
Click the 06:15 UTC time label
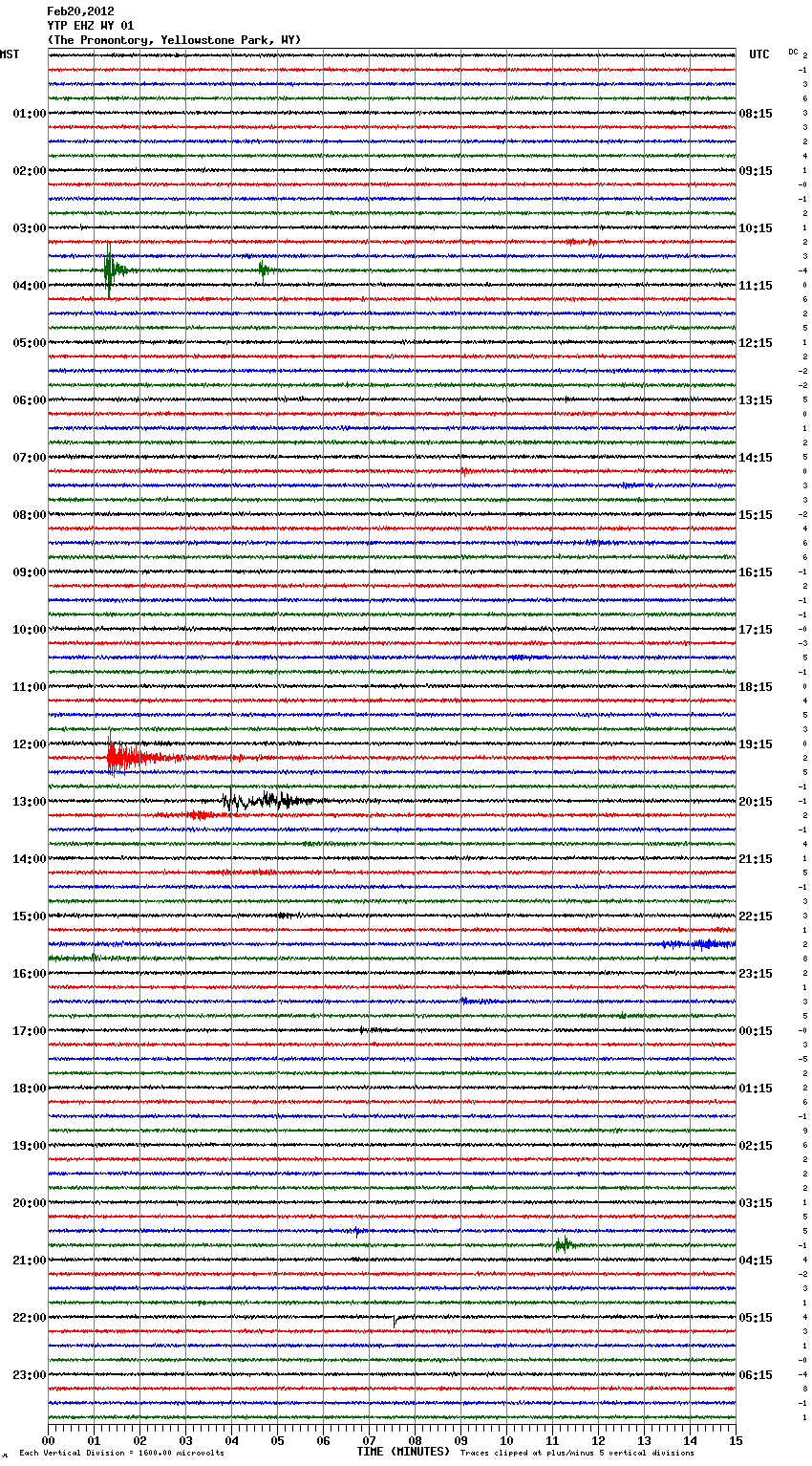click(x=756, y=1375)
